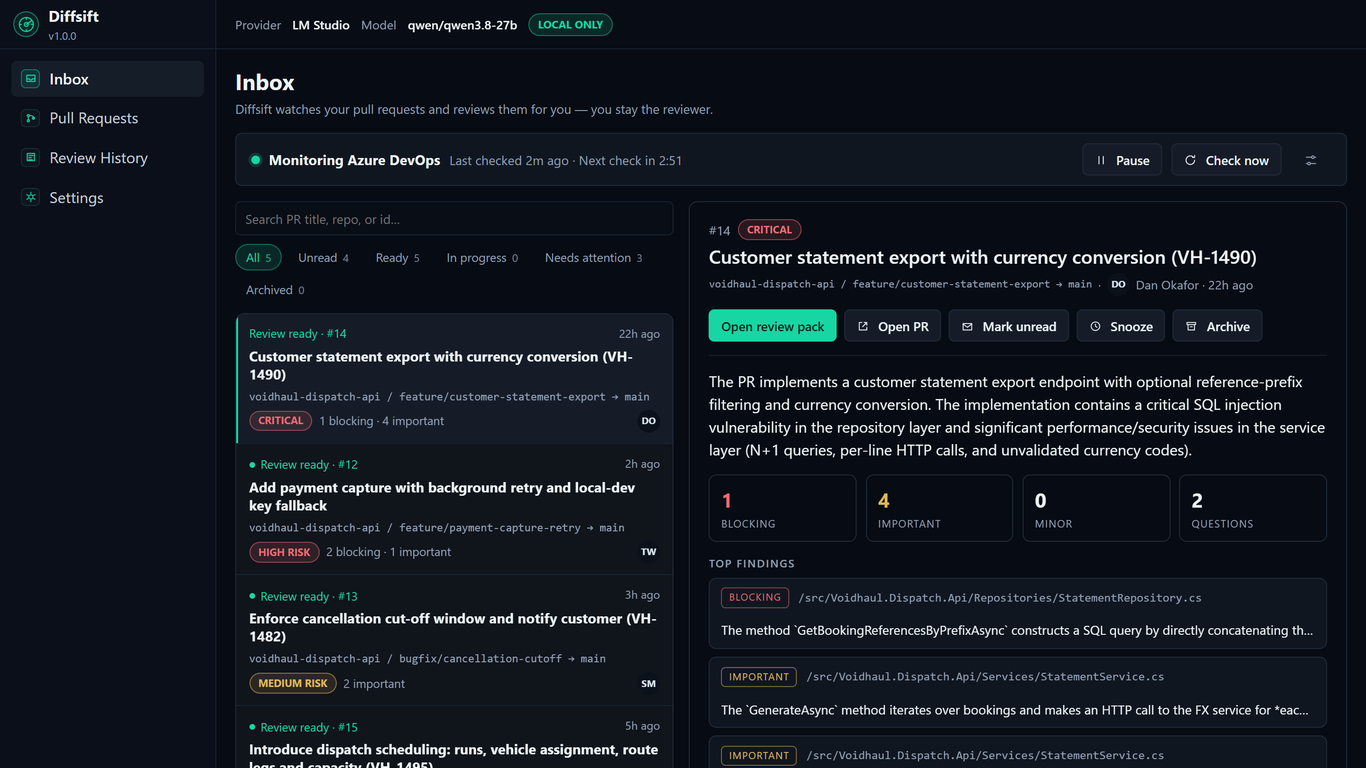Open PR #12 Add payment capture item

454,509
